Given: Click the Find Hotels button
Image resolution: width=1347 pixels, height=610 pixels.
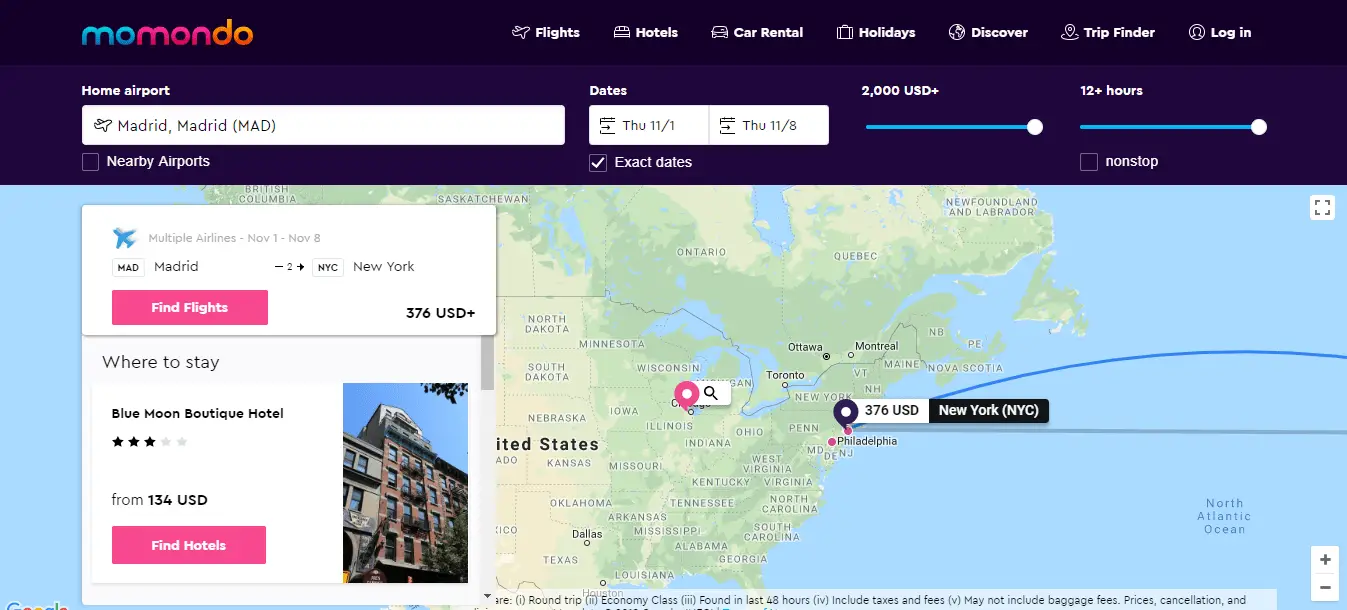Looking at the screenshot, I should click(x=189, y=545).
